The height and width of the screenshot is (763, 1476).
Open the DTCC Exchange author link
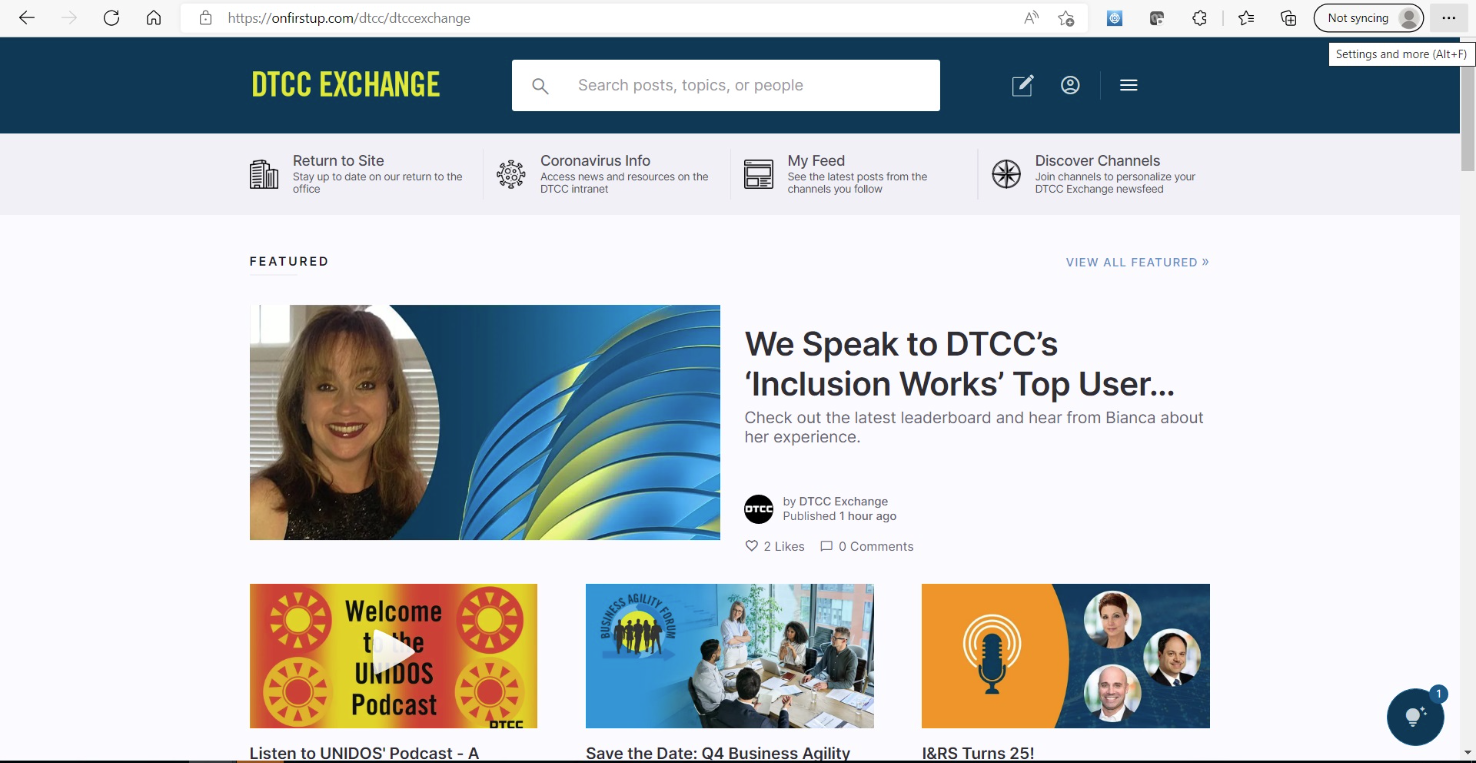tap(843, 501)
